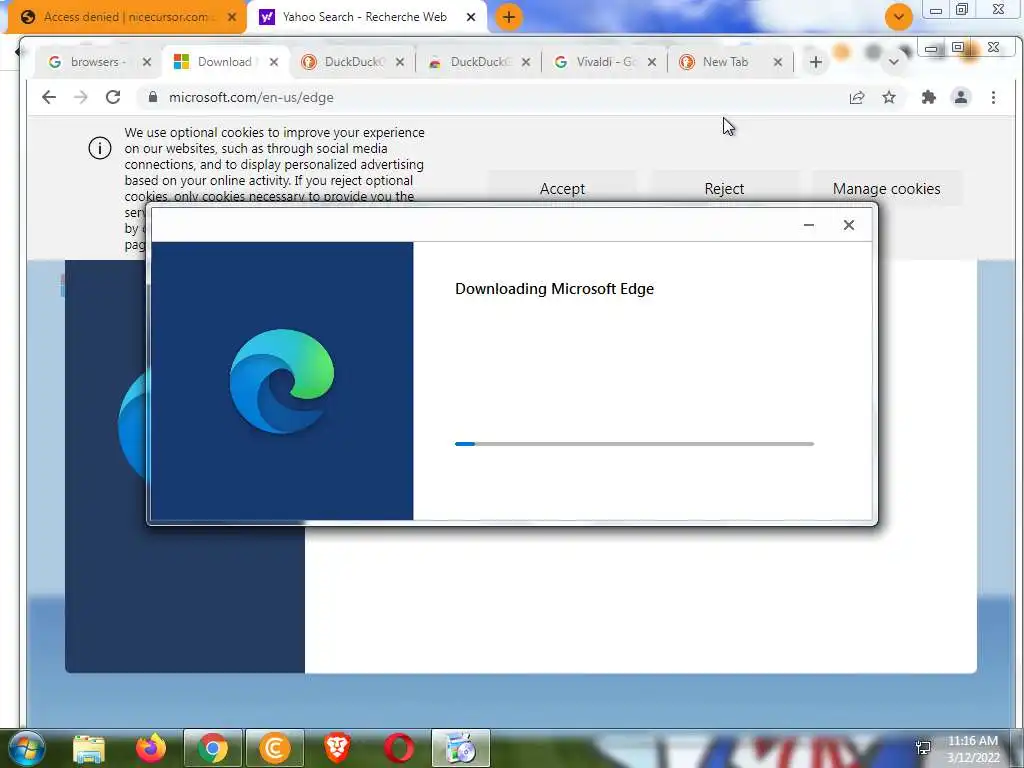Close the Access denied tab

click(232, 17)
